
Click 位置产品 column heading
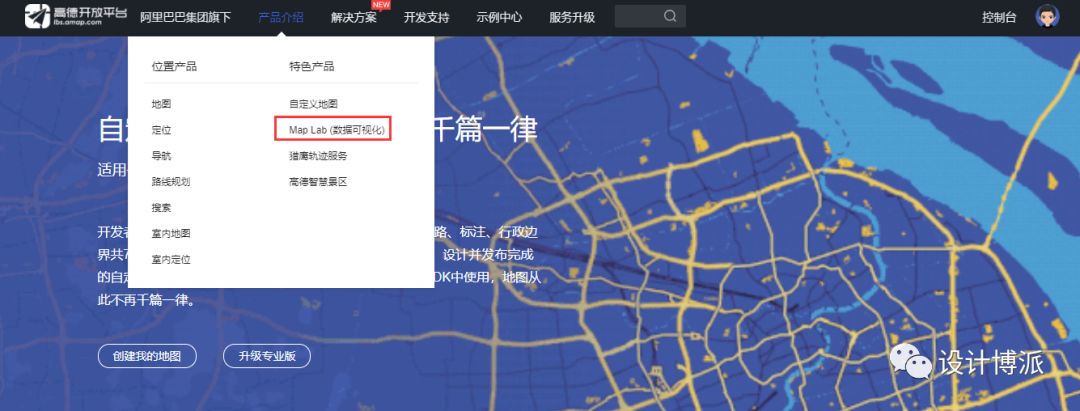pos(174,66)
